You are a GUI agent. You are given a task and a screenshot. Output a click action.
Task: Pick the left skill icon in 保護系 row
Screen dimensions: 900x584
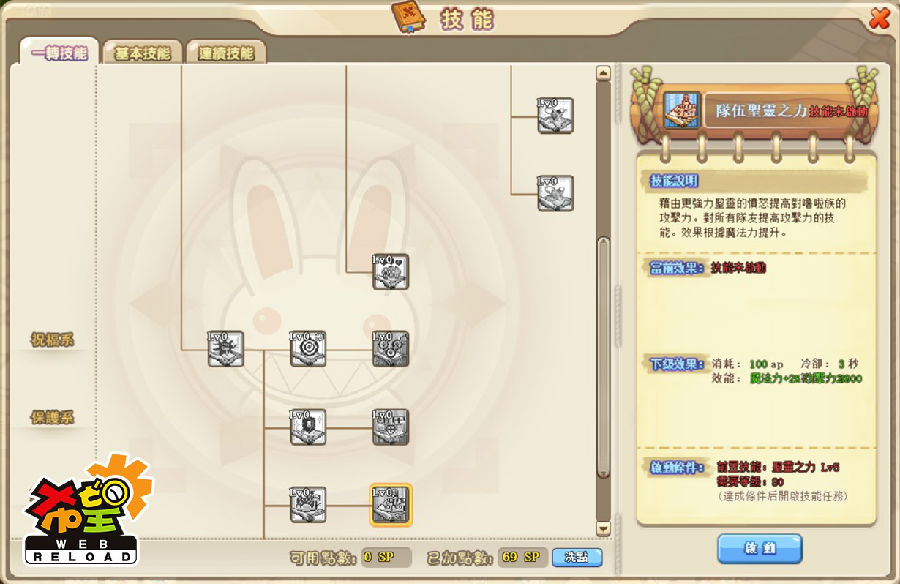point(308,427)
